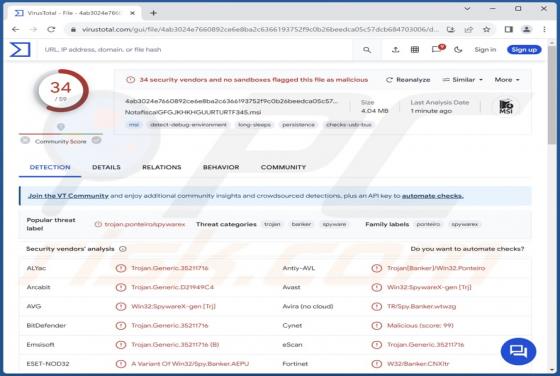Switch to the RELATIONS tab
560x376 pixels.
point(161,167)
